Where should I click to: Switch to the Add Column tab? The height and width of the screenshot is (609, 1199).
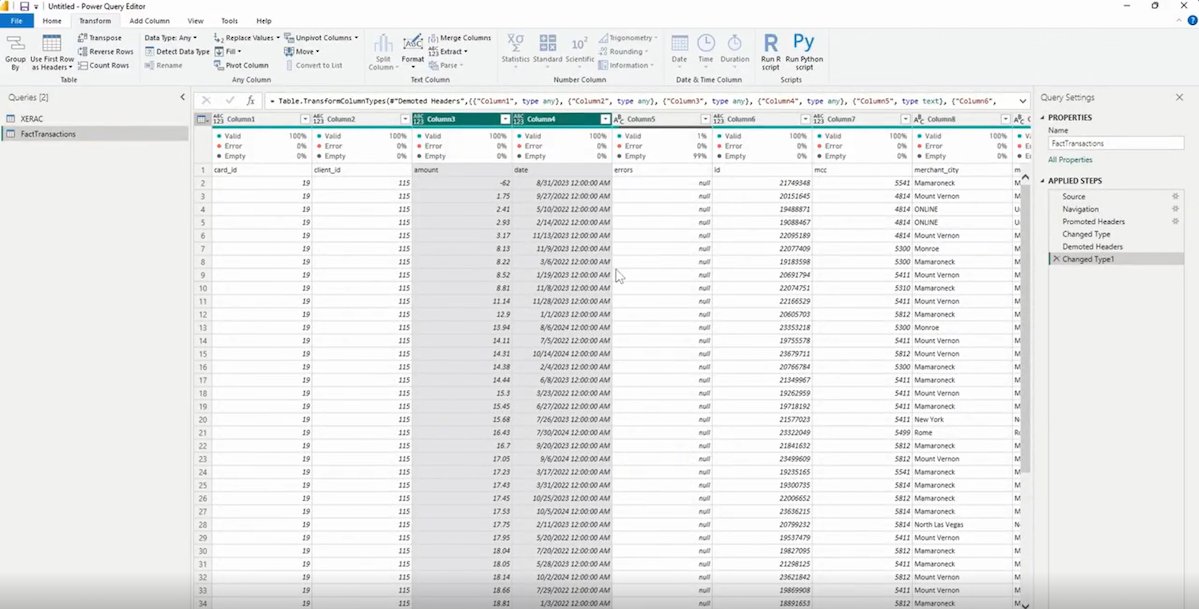(149, 21)
